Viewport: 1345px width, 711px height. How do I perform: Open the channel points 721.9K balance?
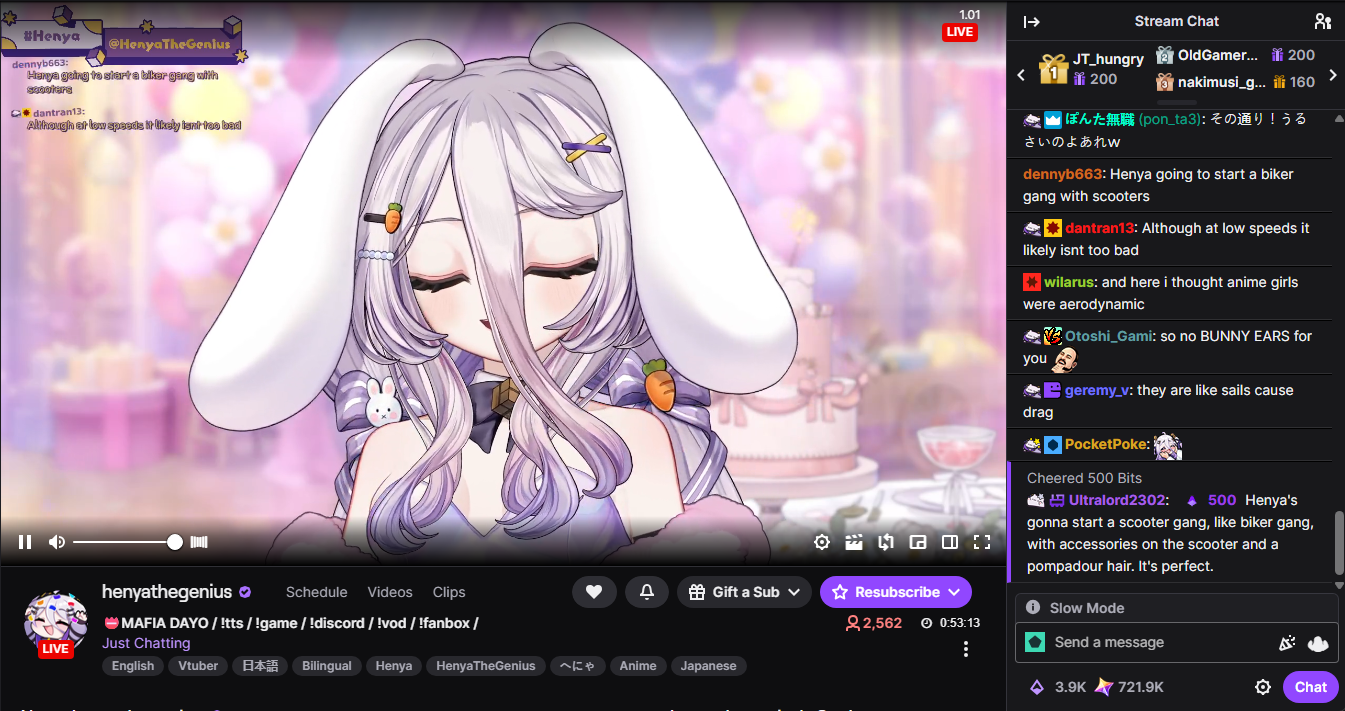[x=1129, y=687]
